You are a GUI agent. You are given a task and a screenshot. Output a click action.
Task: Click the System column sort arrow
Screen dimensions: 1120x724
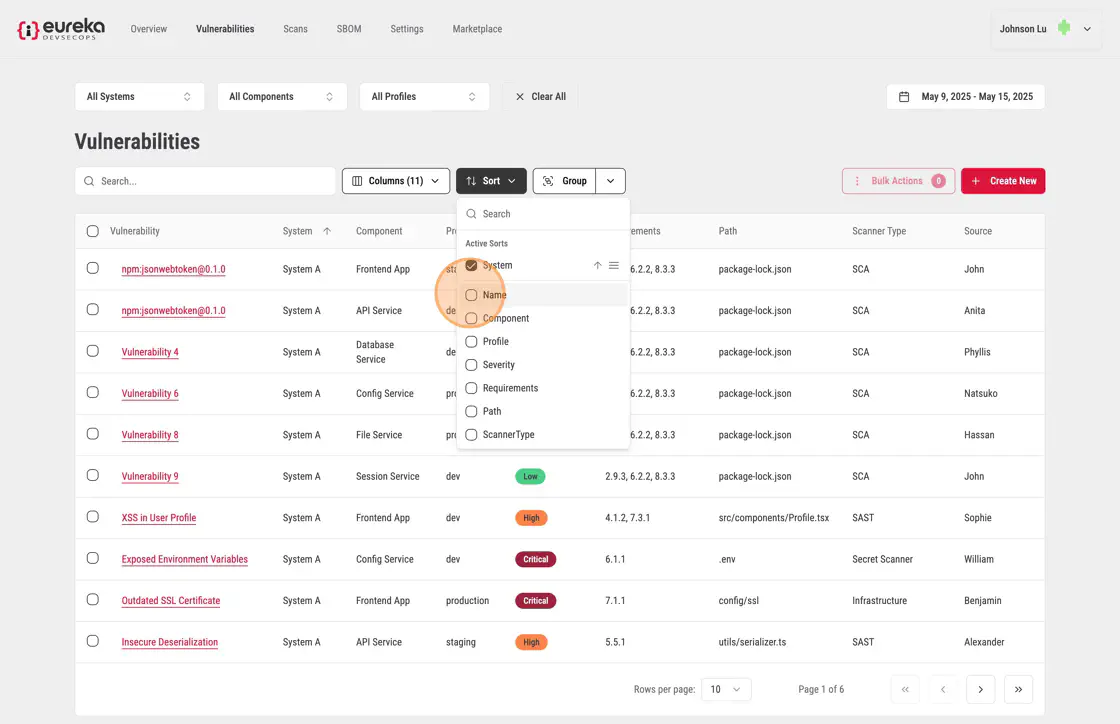click(x=327, y=231)
